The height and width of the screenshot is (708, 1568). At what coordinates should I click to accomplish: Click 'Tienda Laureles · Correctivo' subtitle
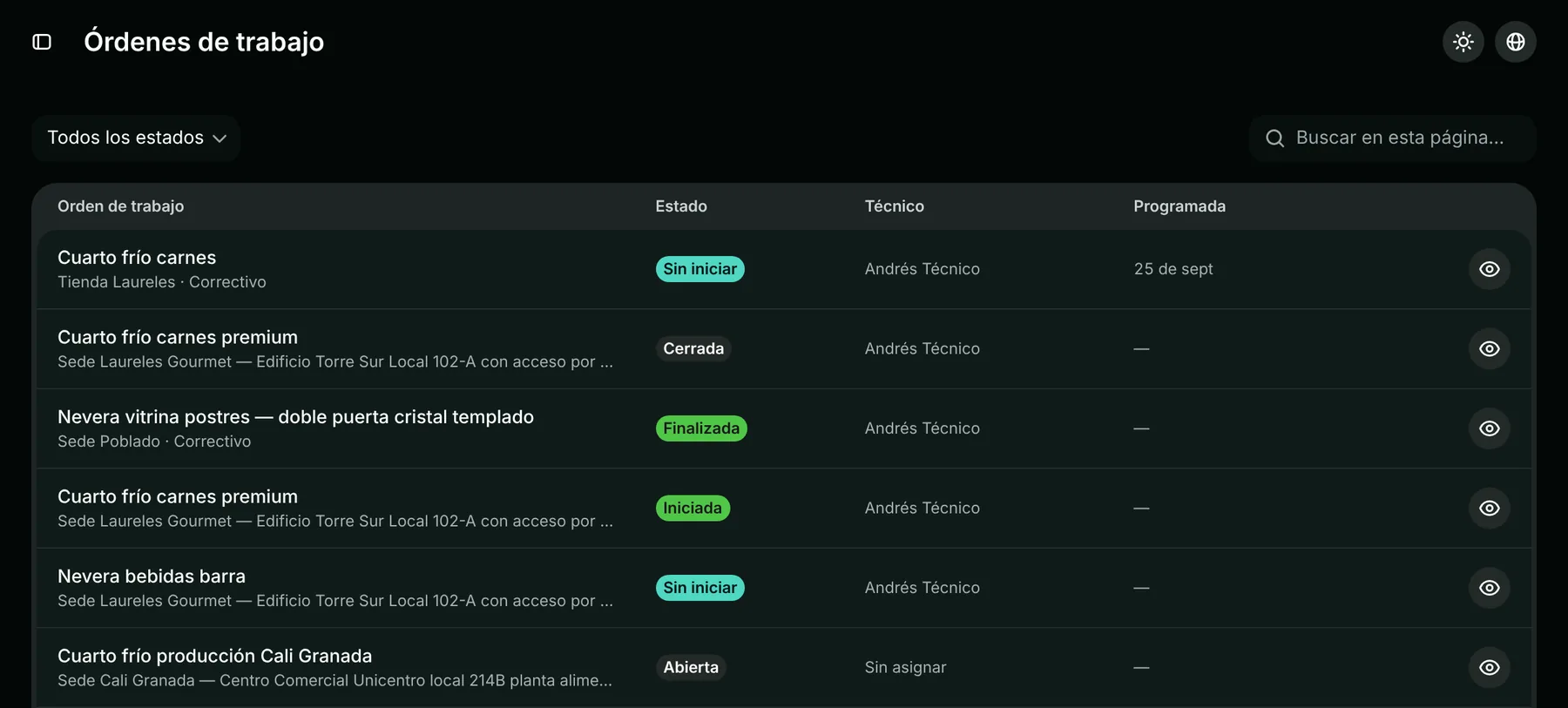pyautogui.click(x=162, y=282)
